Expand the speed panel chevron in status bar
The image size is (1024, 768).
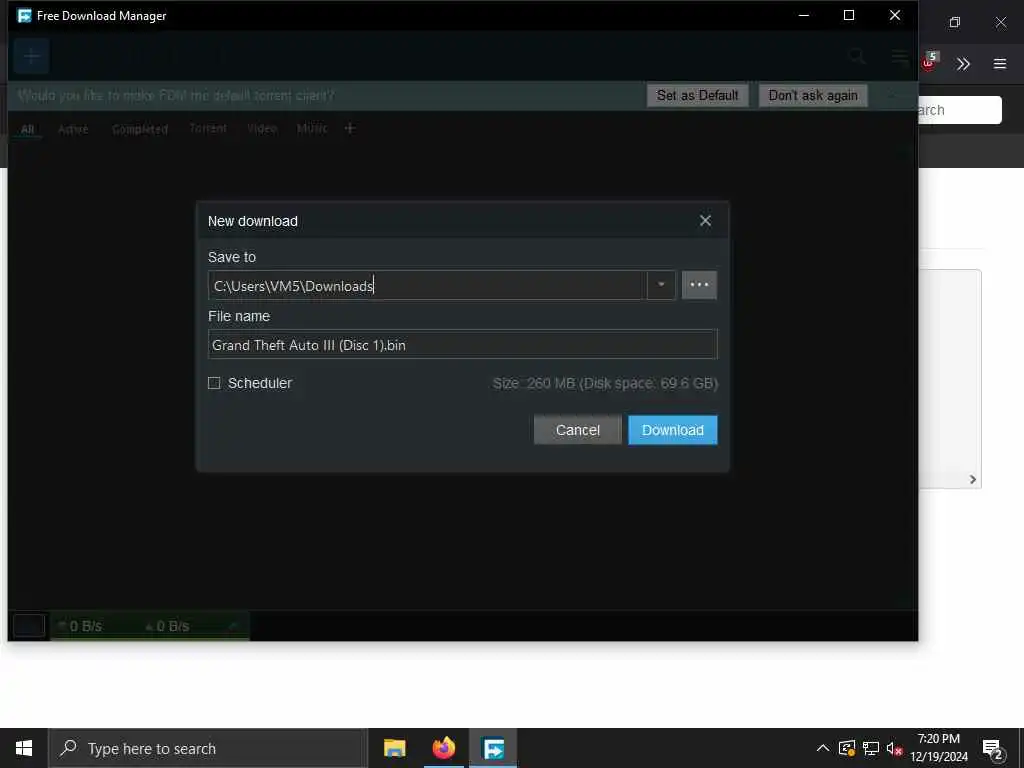click(233, 626)
